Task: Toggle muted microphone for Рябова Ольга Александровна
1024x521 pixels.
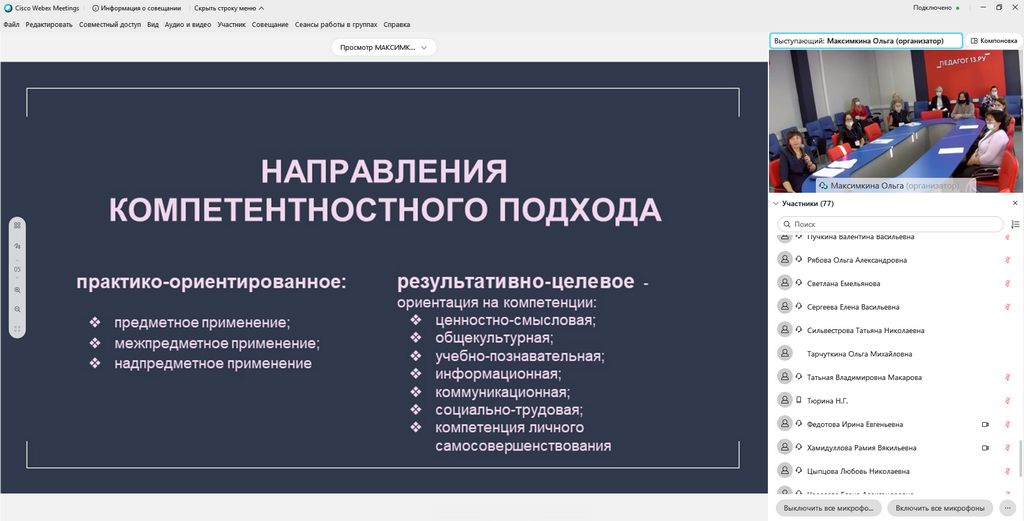Action: coord(1007,260)
